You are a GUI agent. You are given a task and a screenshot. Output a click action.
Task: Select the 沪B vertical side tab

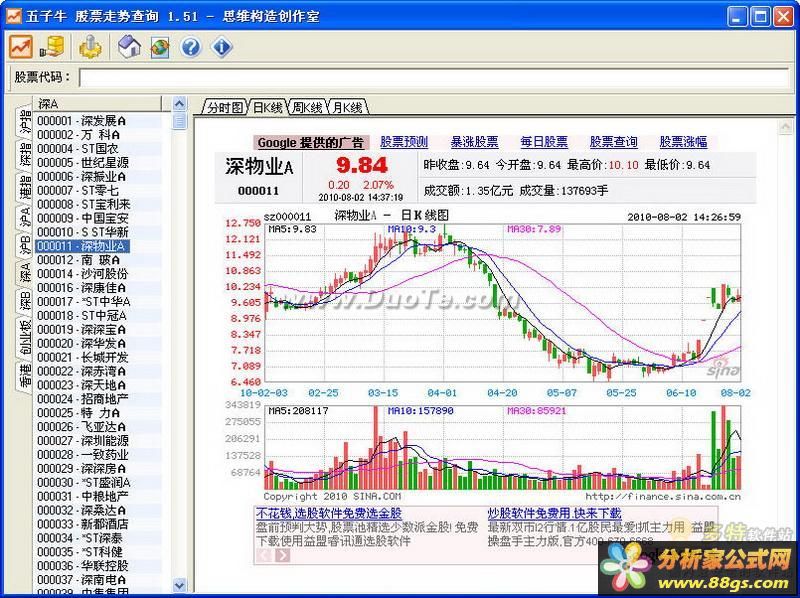tap(24, 245)
